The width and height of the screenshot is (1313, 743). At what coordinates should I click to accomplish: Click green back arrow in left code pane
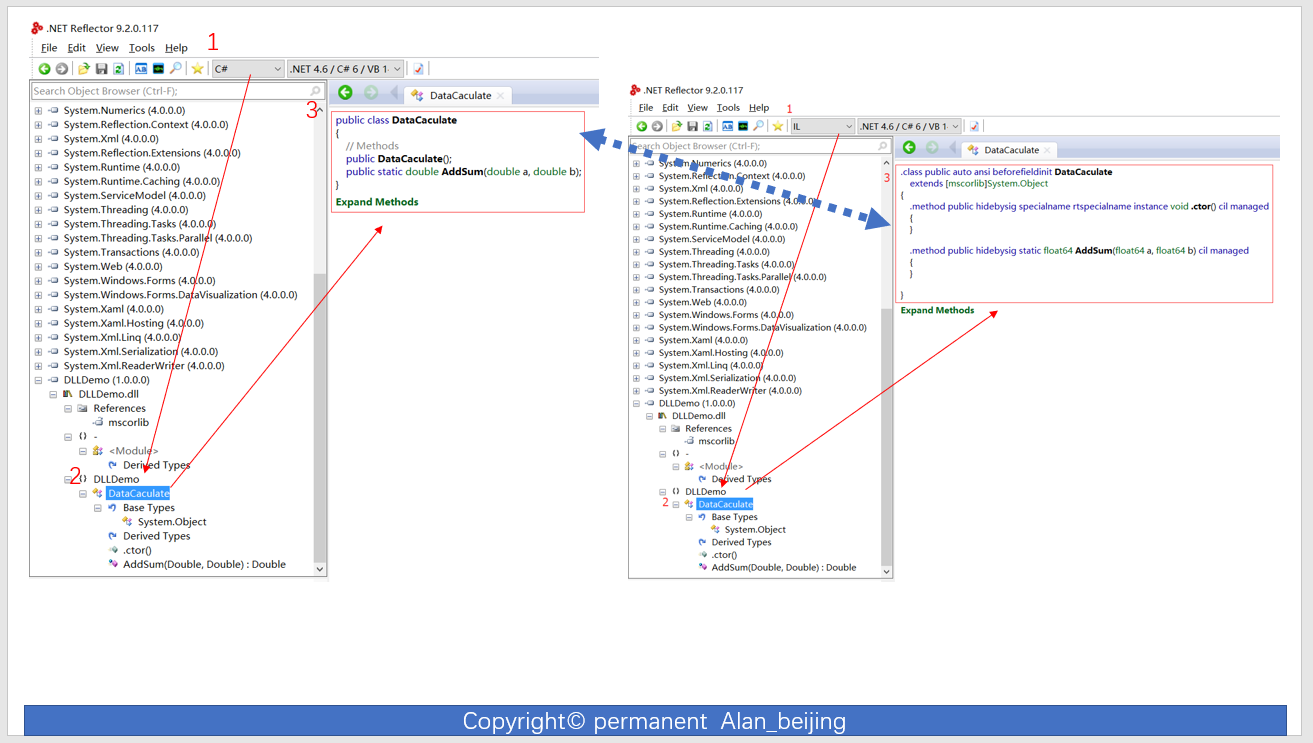(345, 93)
